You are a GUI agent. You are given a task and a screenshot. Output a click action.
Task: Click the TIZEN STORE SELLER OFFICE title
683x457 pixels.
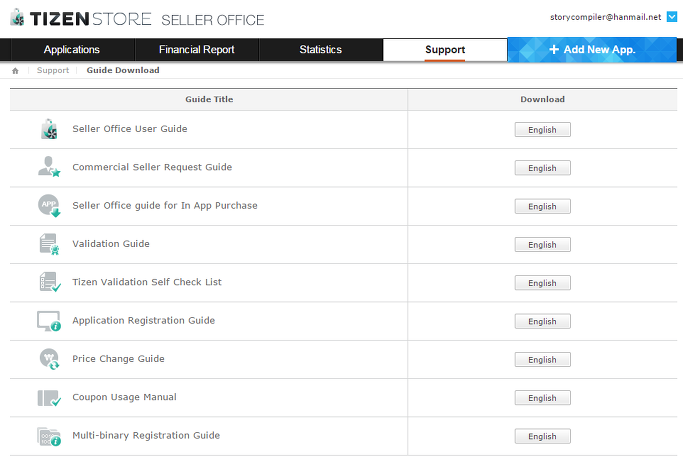click(x=147, y=19)
